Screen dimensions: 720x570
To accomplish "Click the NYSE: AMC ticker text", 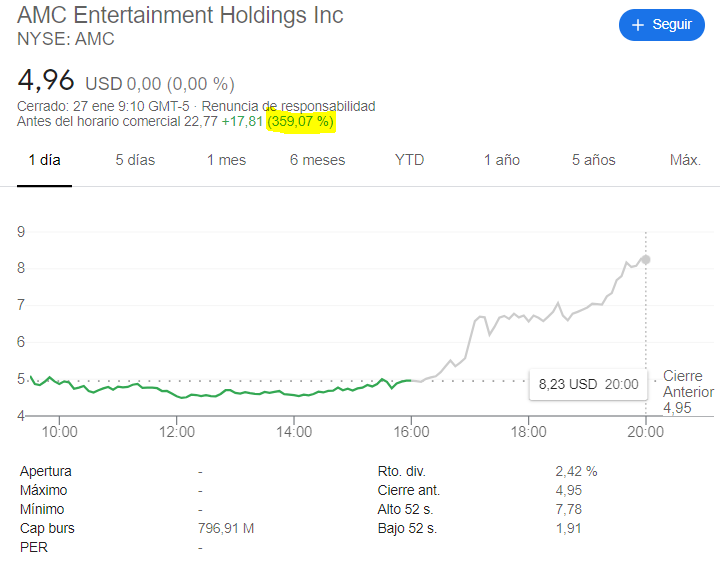I will (x=66, y=39).
